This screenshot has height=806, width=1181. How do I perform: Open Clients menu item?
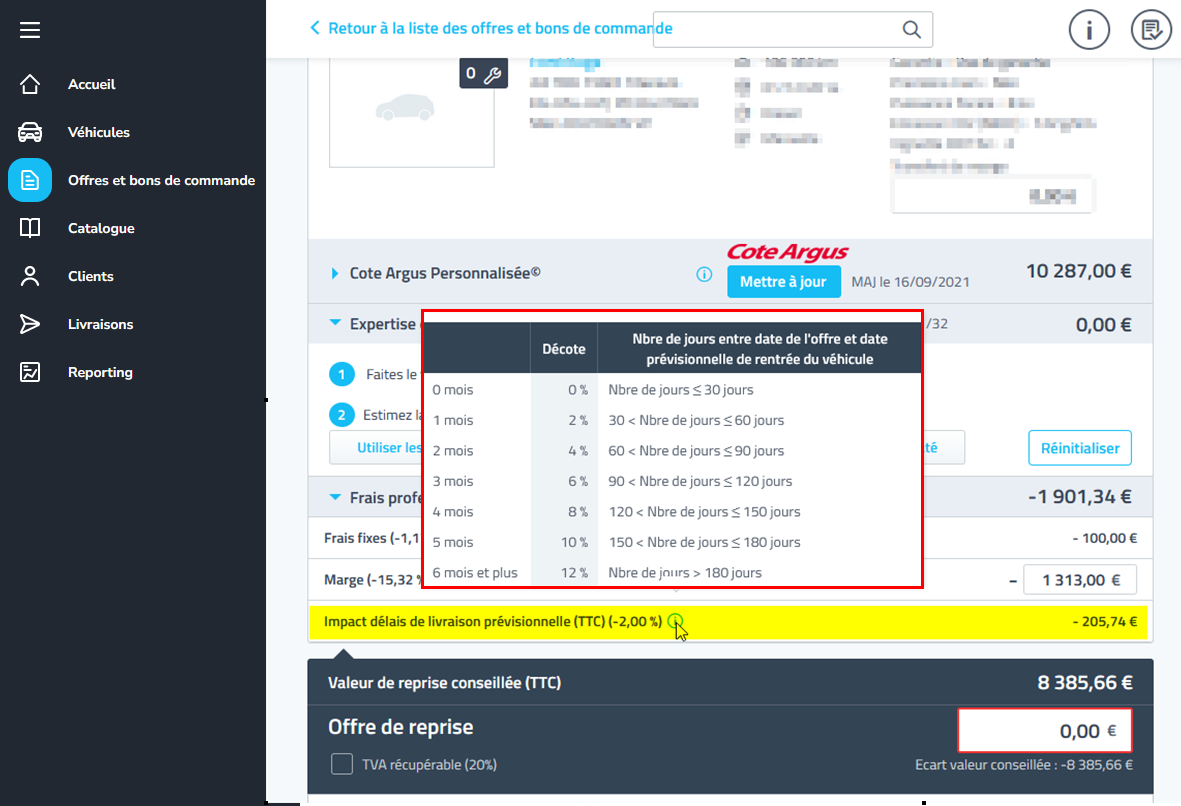tap(90, 276)
